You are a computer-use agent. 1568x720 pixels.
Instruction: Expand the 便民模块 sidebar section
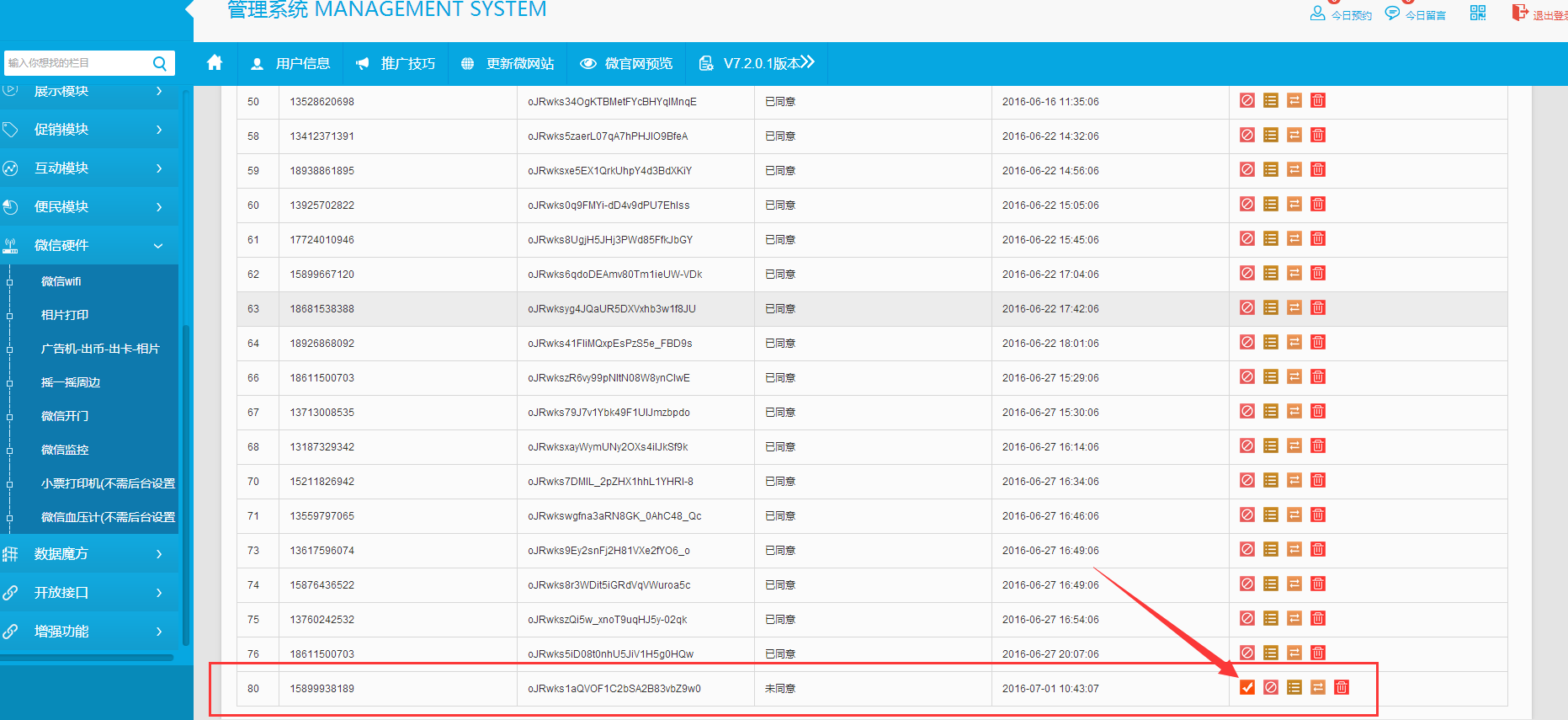coord(89,207)
